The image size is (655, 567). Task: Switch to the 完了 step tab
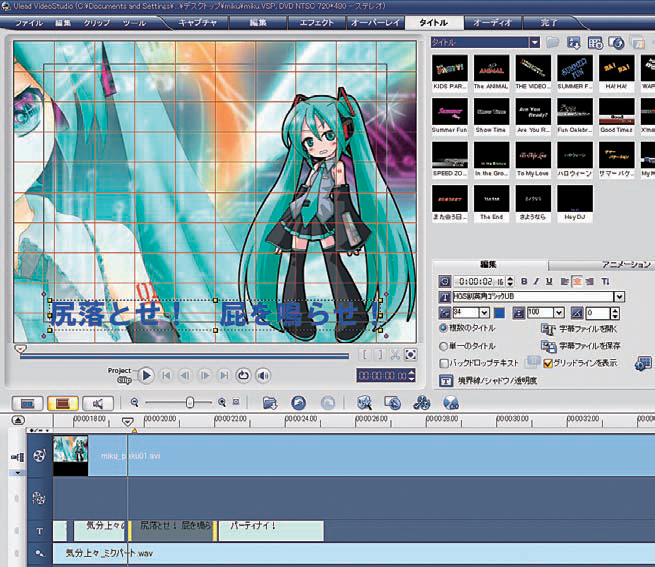pos(549,23)
